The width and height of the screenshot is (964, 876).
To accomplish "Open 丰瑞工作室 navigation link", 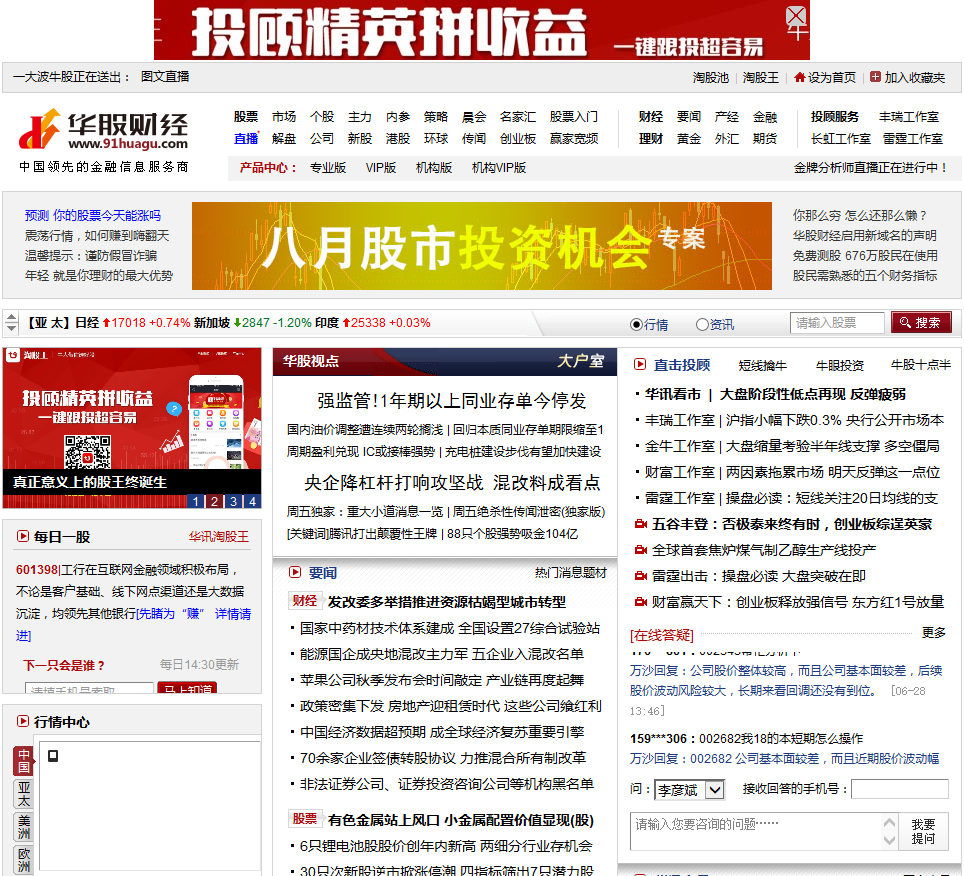I will (x=909, y=116).
